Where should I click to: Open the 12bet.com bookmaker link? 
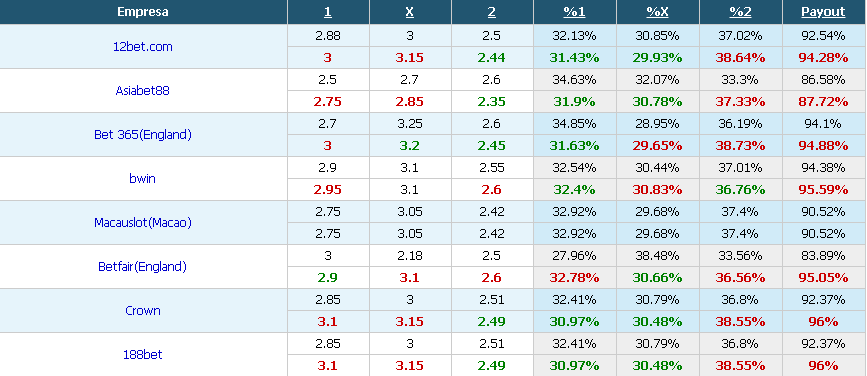tap(143, 47)
